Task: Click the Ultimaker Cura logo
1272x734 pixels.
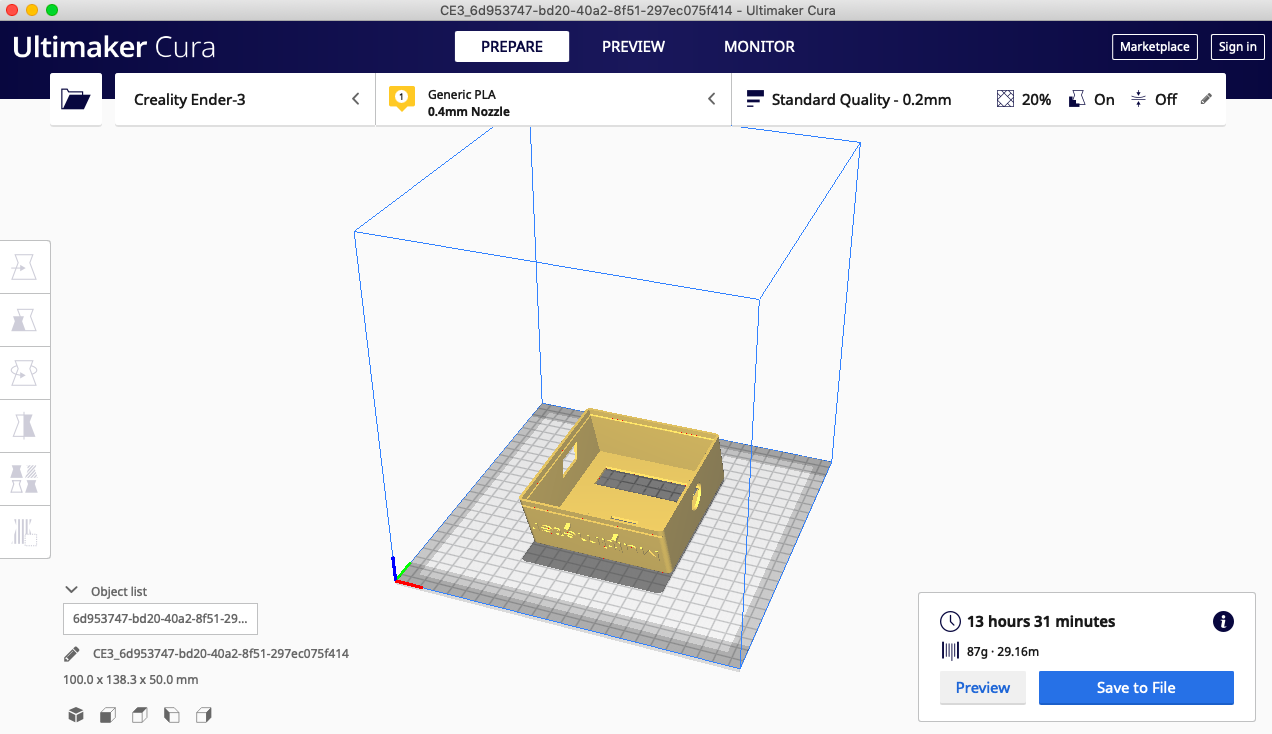Action: pyautogui.click(x=114, y=47)
